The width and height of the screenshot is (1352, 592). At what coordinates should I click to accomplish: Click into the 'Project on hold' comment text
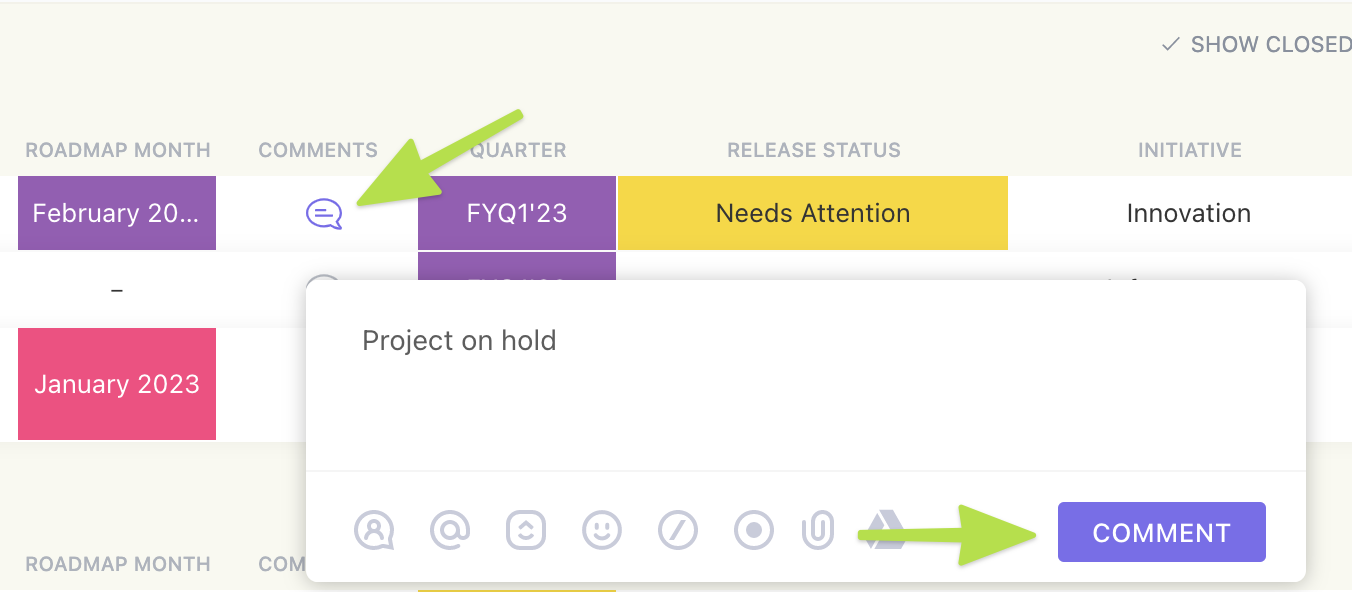pyautogui.click(x=459, y=341)
